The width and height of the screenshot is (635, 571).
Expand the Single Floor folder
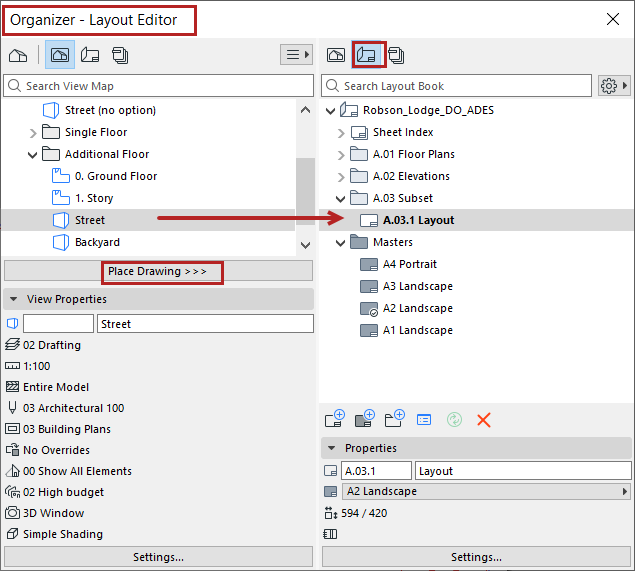[33, 132]
